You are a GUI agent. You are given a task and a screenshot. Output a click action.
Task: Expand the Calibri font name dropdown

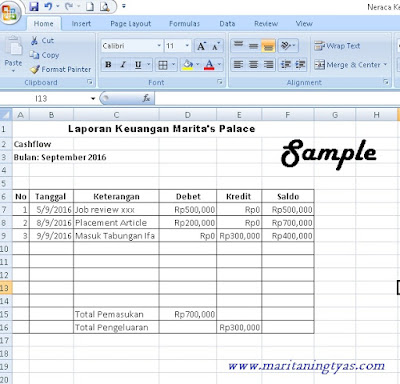tap(159, 46)
